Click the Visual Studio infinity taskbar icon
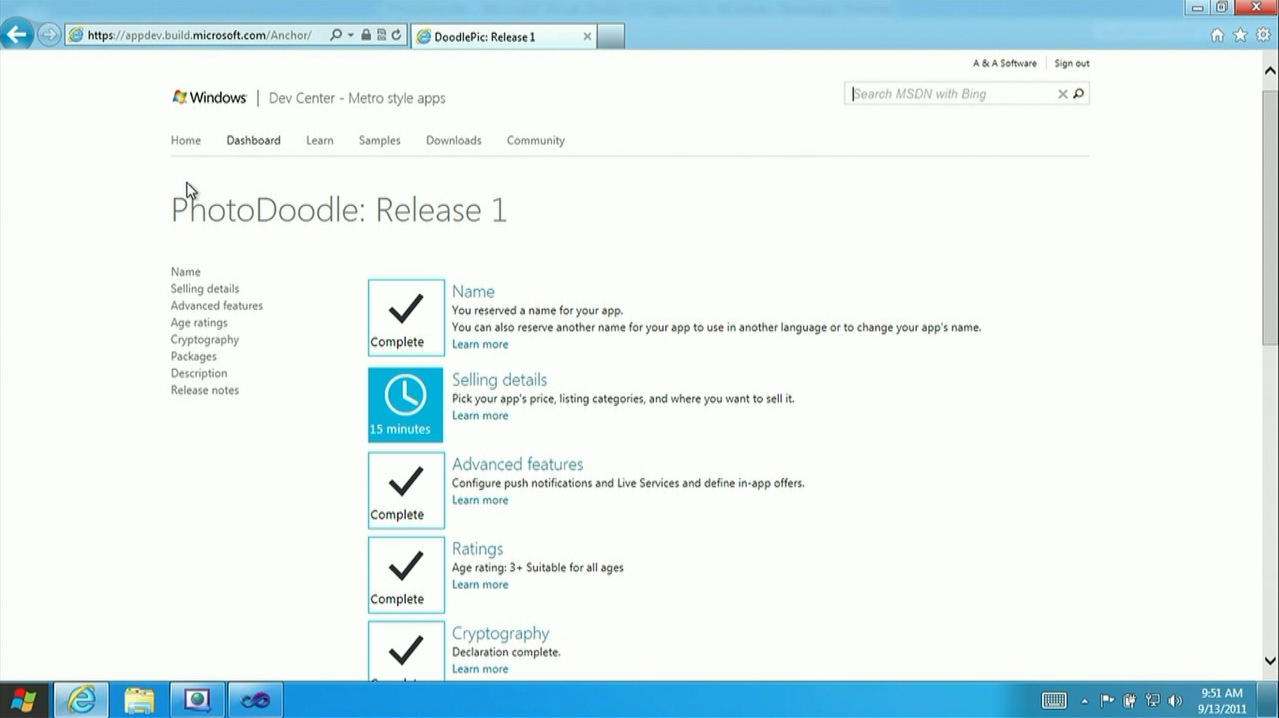The height and width of the screenshot is (718, 1279). tap(255, 700)
